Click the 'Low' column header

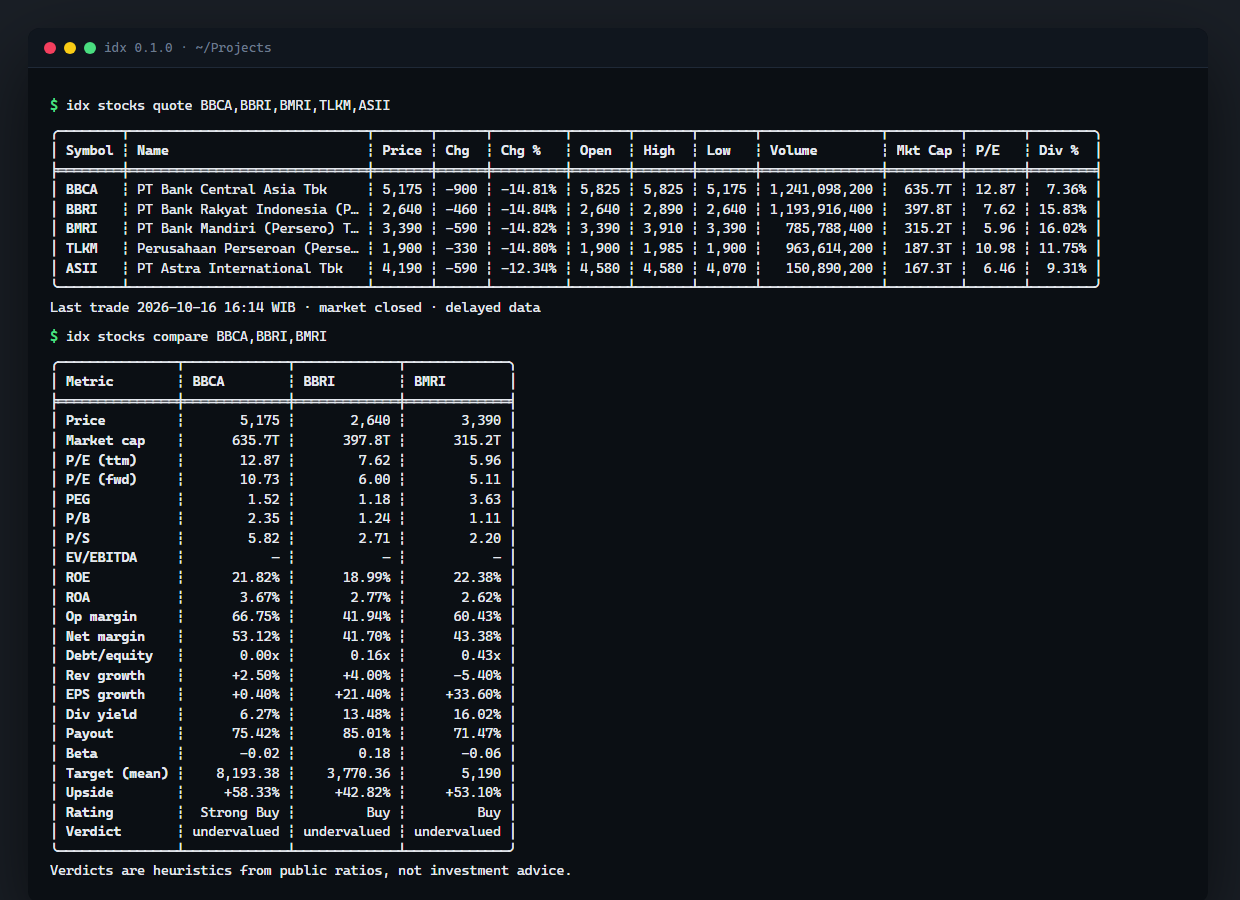(x=719, y=151)
